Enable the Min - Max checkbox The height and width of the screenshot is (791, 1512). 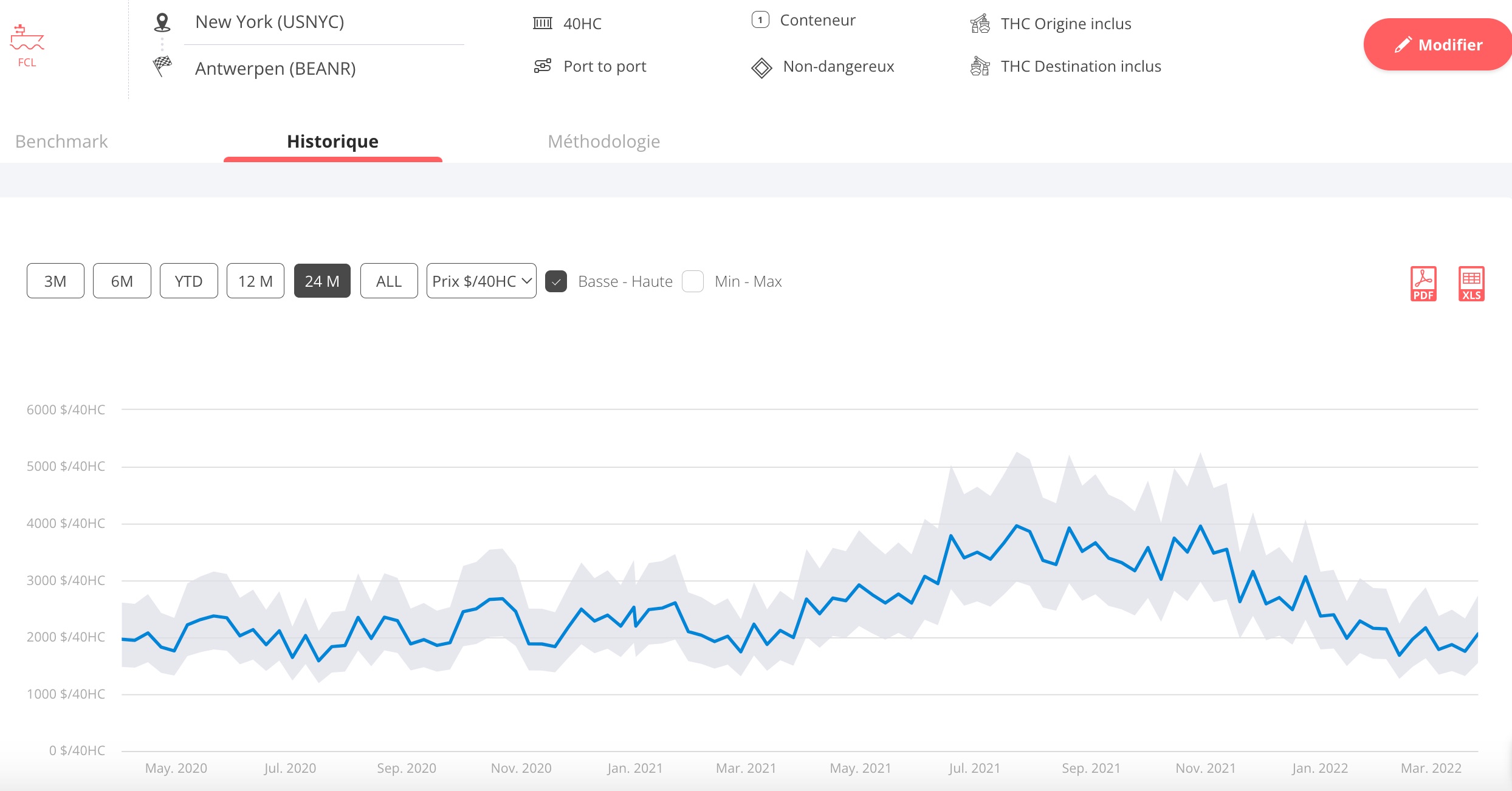tap(693, 281)
